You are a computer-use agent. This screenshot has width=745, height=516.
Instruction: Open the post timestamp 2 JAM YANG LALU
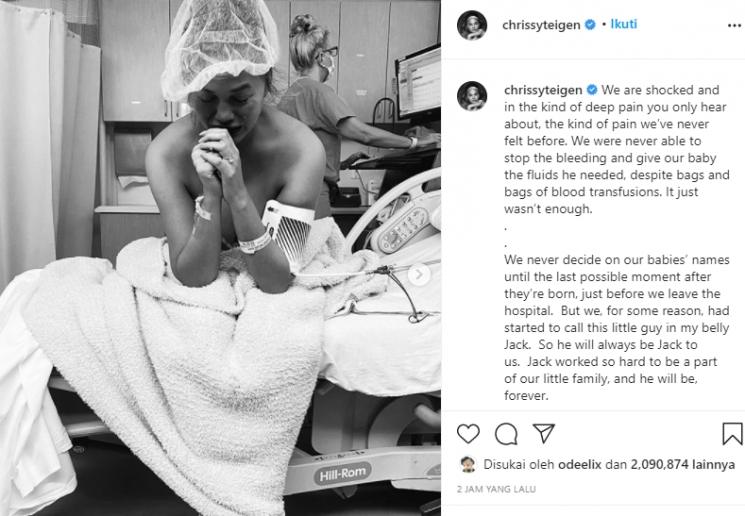click(496, 489)
